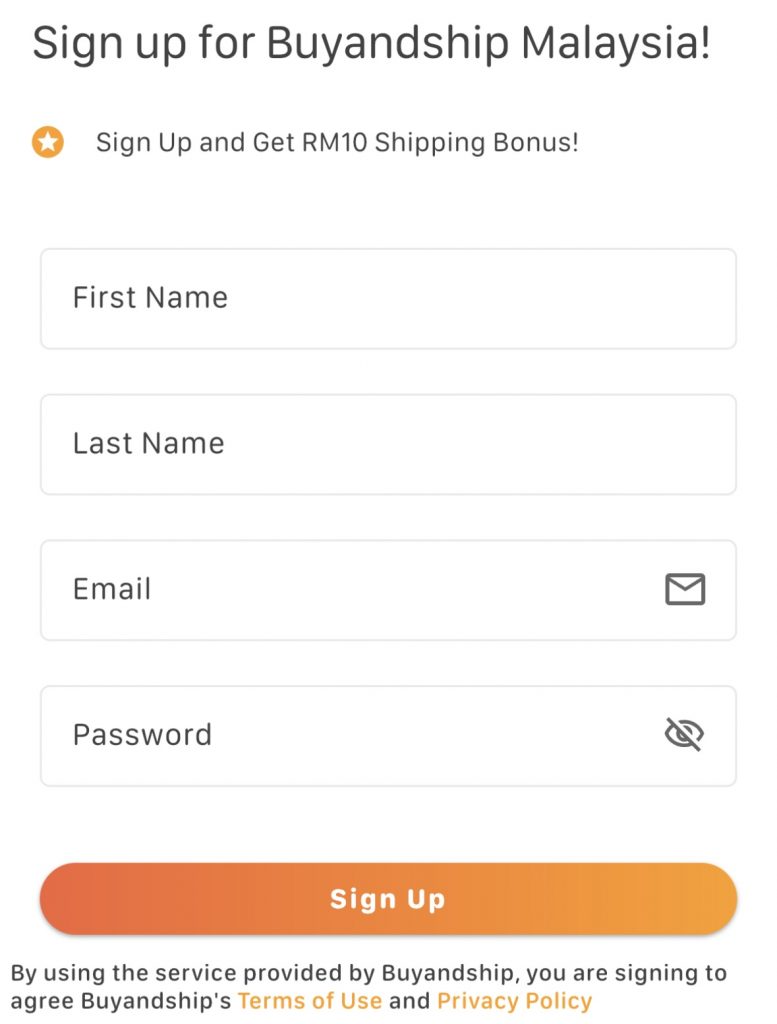Select the Email input field

click(x=388, y=590)
